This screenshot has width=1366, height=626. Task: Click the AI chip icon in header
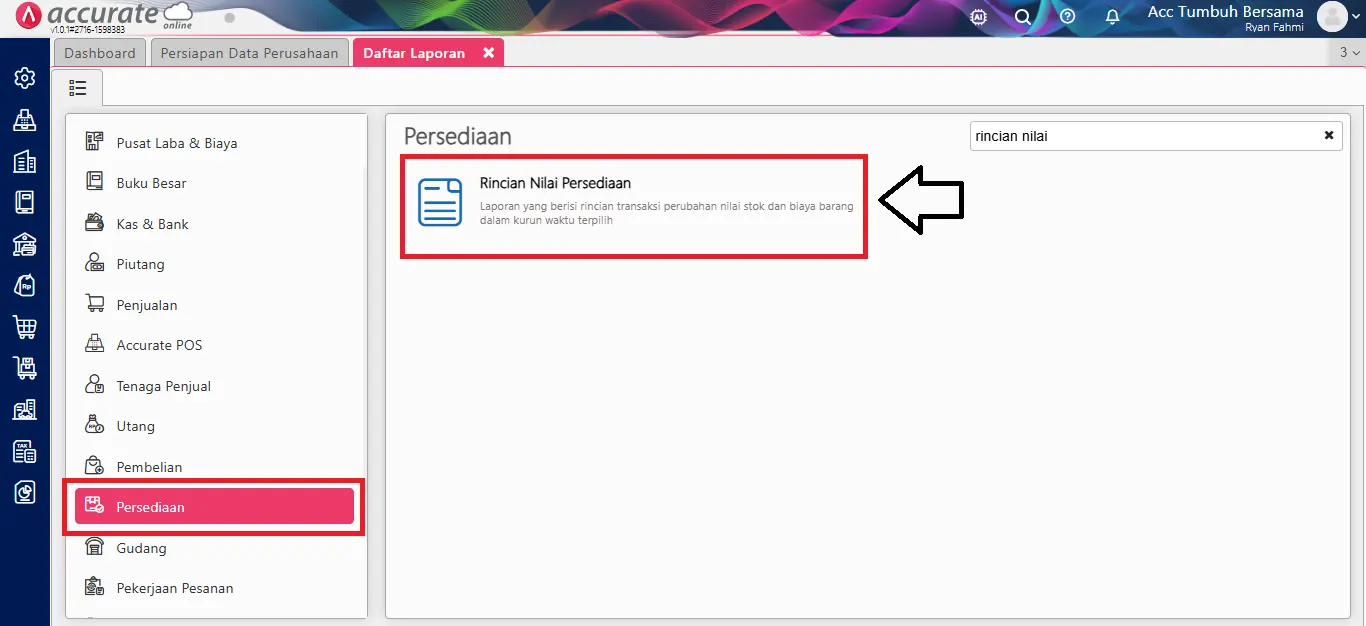tap(979, 17)
